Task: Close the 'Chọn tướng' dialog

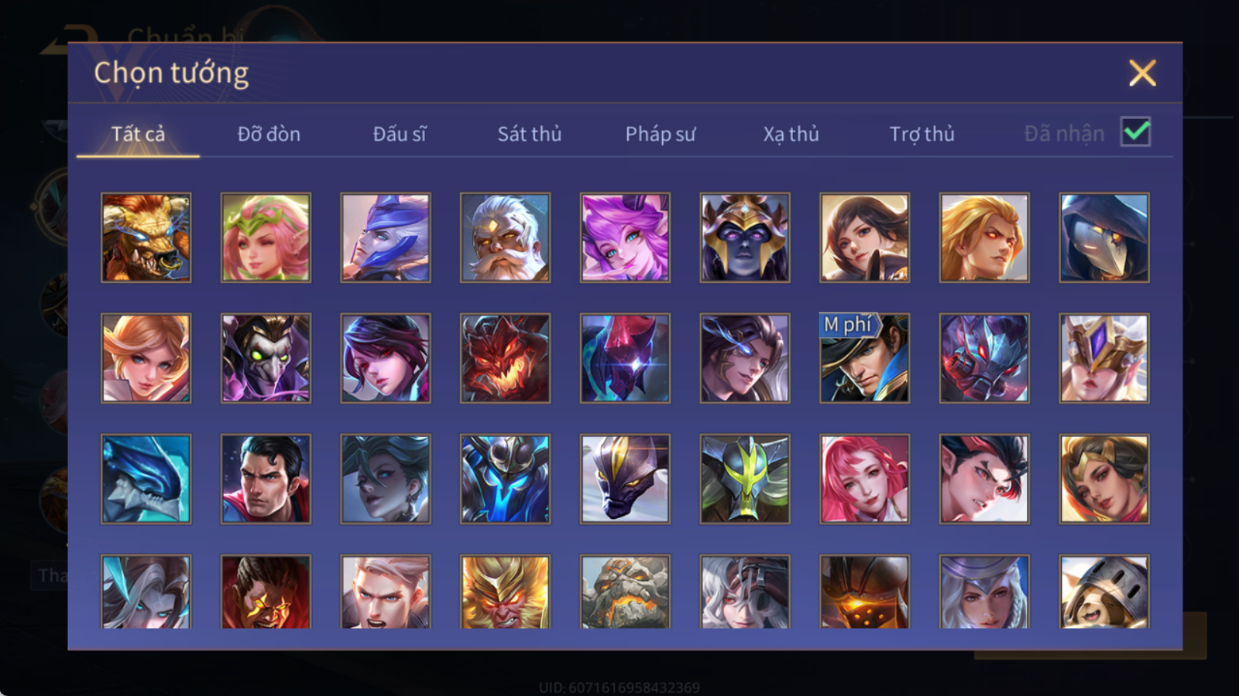Action: click(1142, 72)
